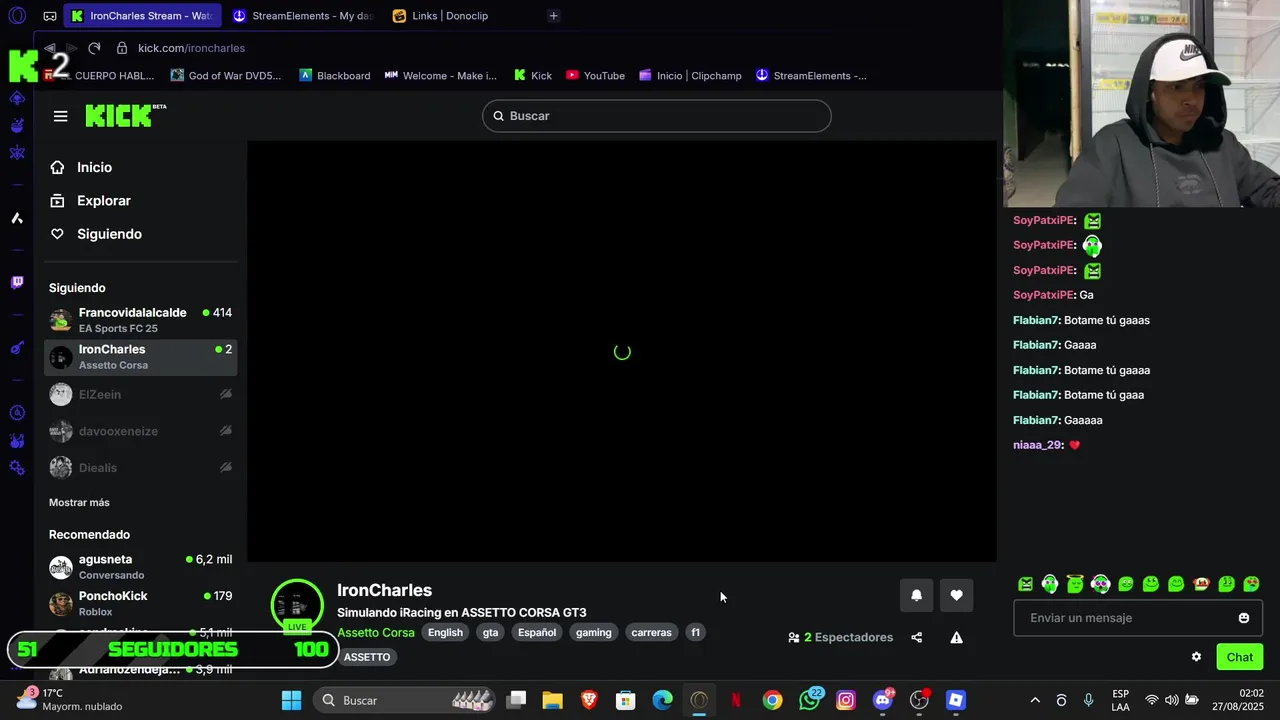Open the God of War bookmark
The image size is (1280, 720).
(226, 76)
